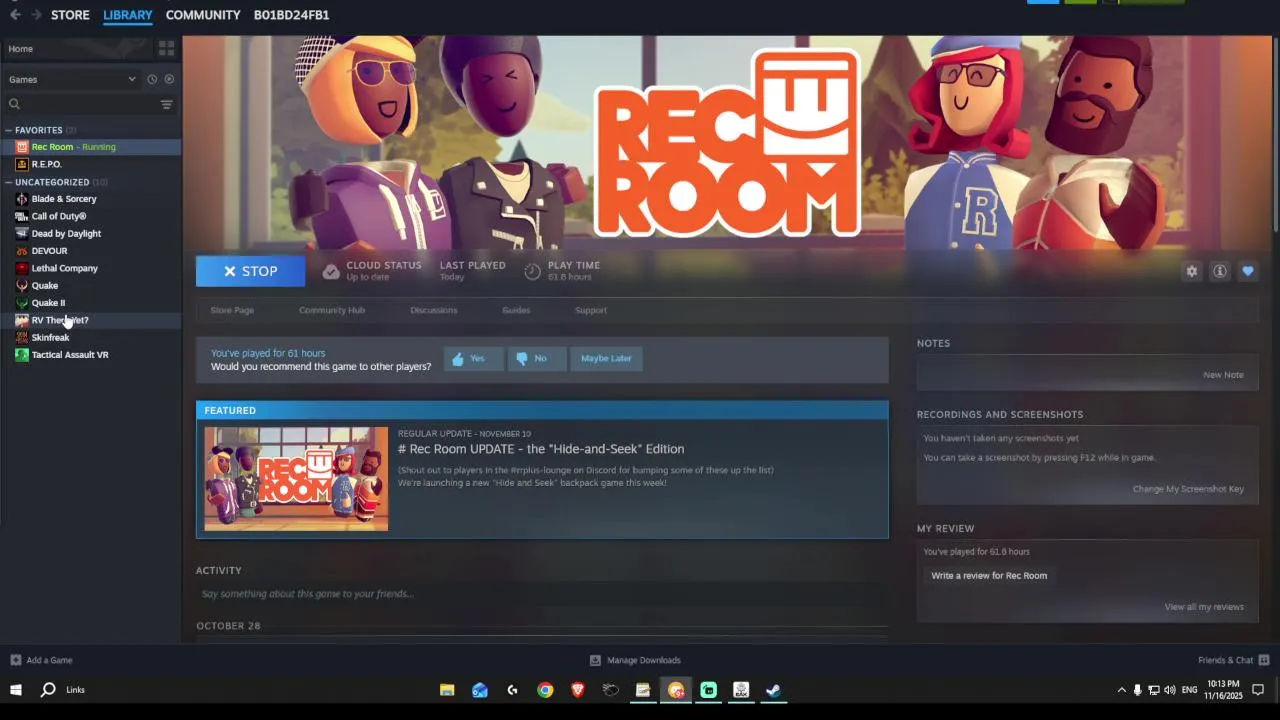Recommend the game with Yes
The image size is (1280, 720).
click(474, 358)
